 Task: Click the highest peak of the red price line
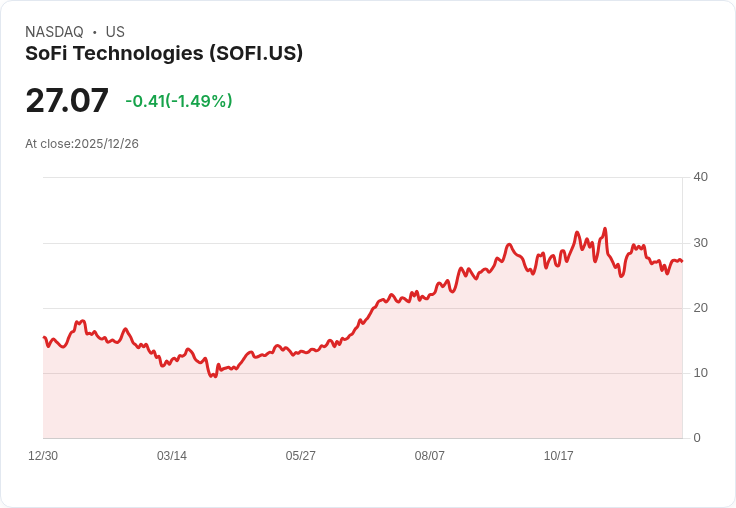605,229
